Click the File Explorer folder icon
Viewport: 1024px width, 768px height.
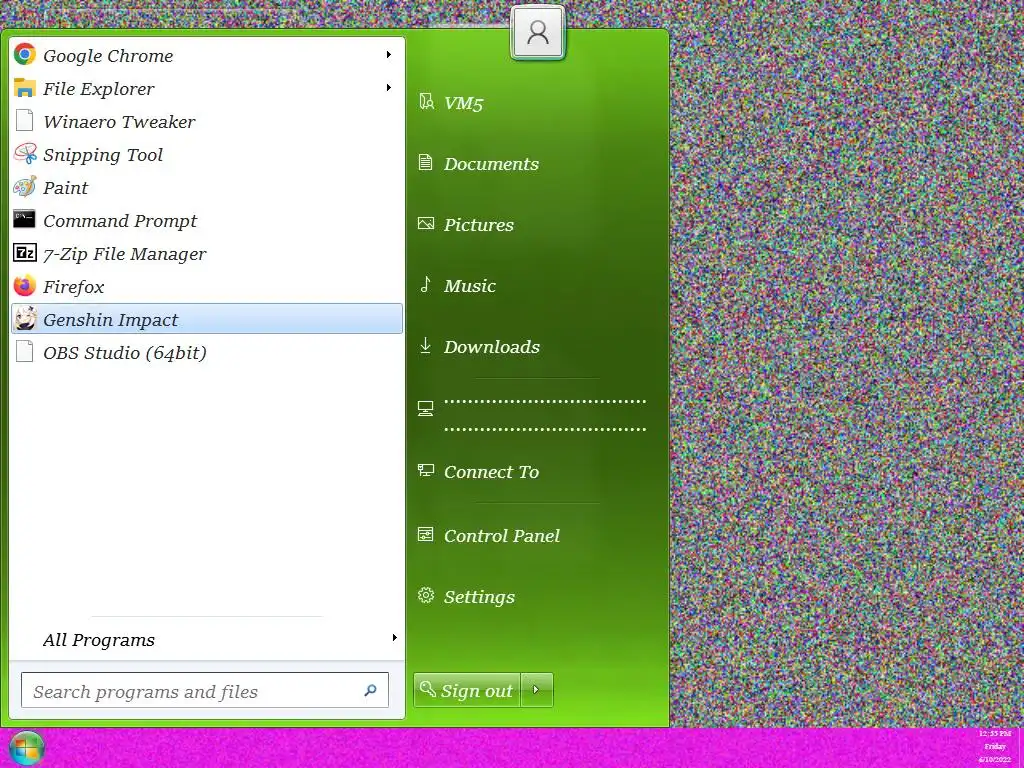tap(25, 88)
